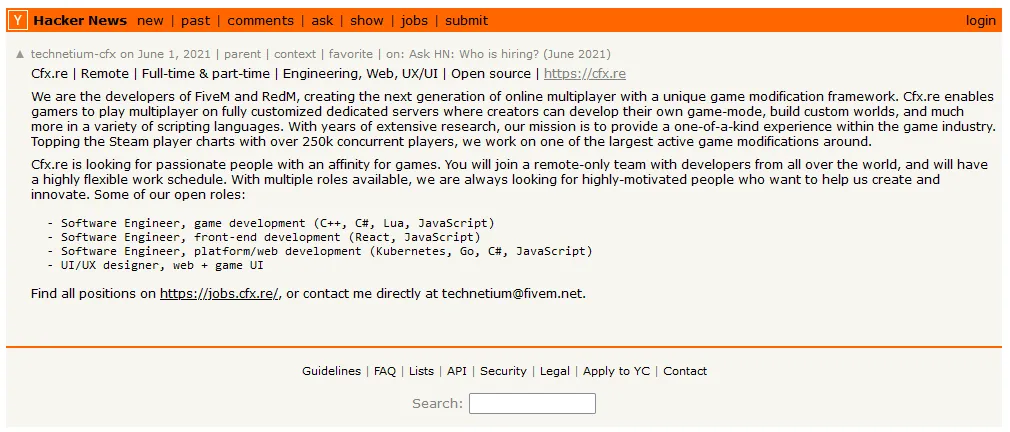Visit the https://cfx.re link
The height and width of the screenshot is (432, 1010).
pyautogui.click(x=585, y=73)
